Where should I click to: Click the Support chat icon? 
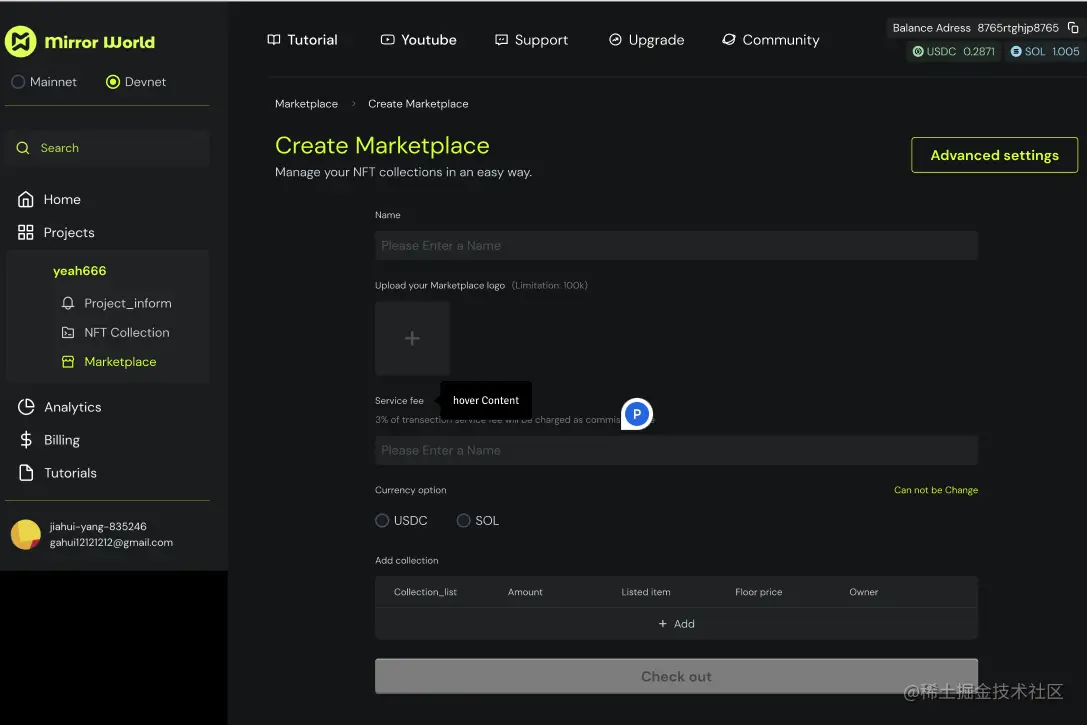click(501, 40)
